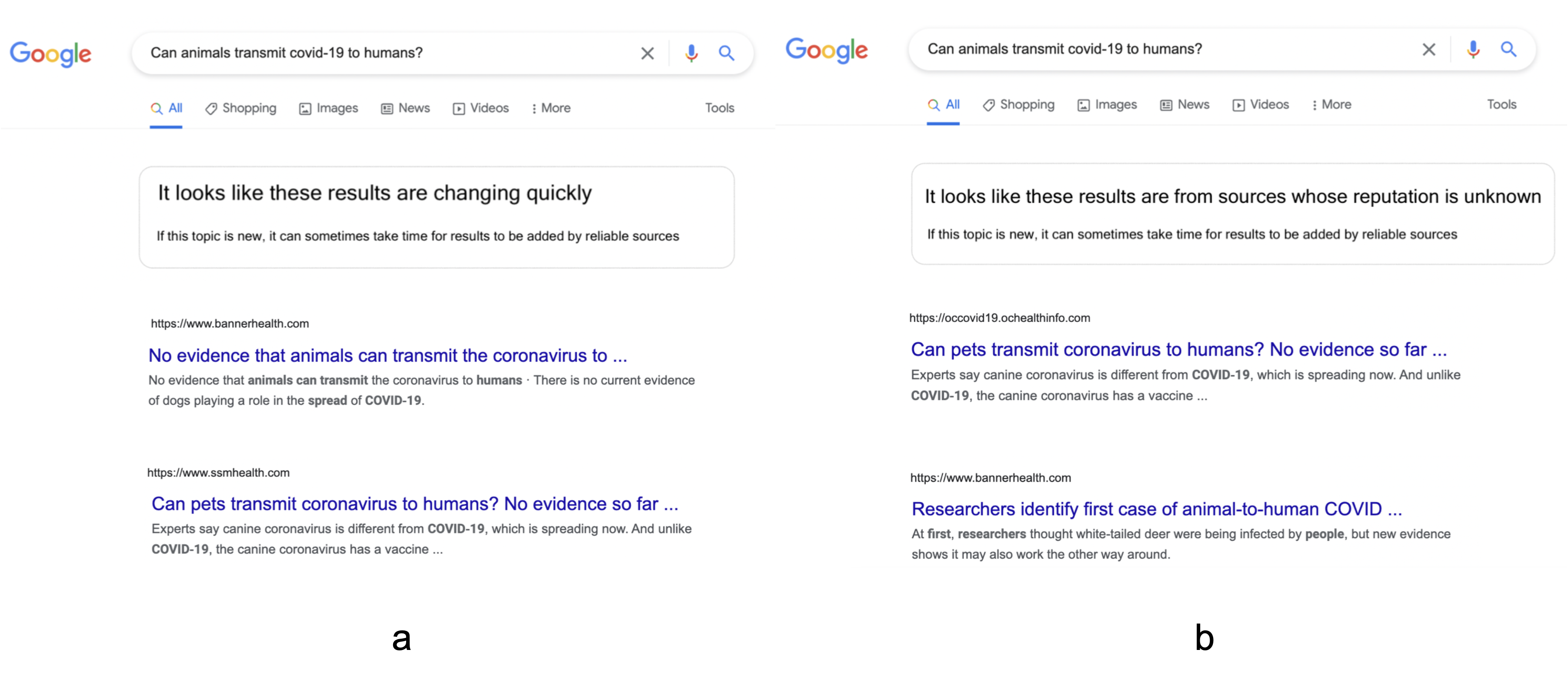Switch to the Images tab in panel b
The image size is (1568, 673).
click(1107, 105)
